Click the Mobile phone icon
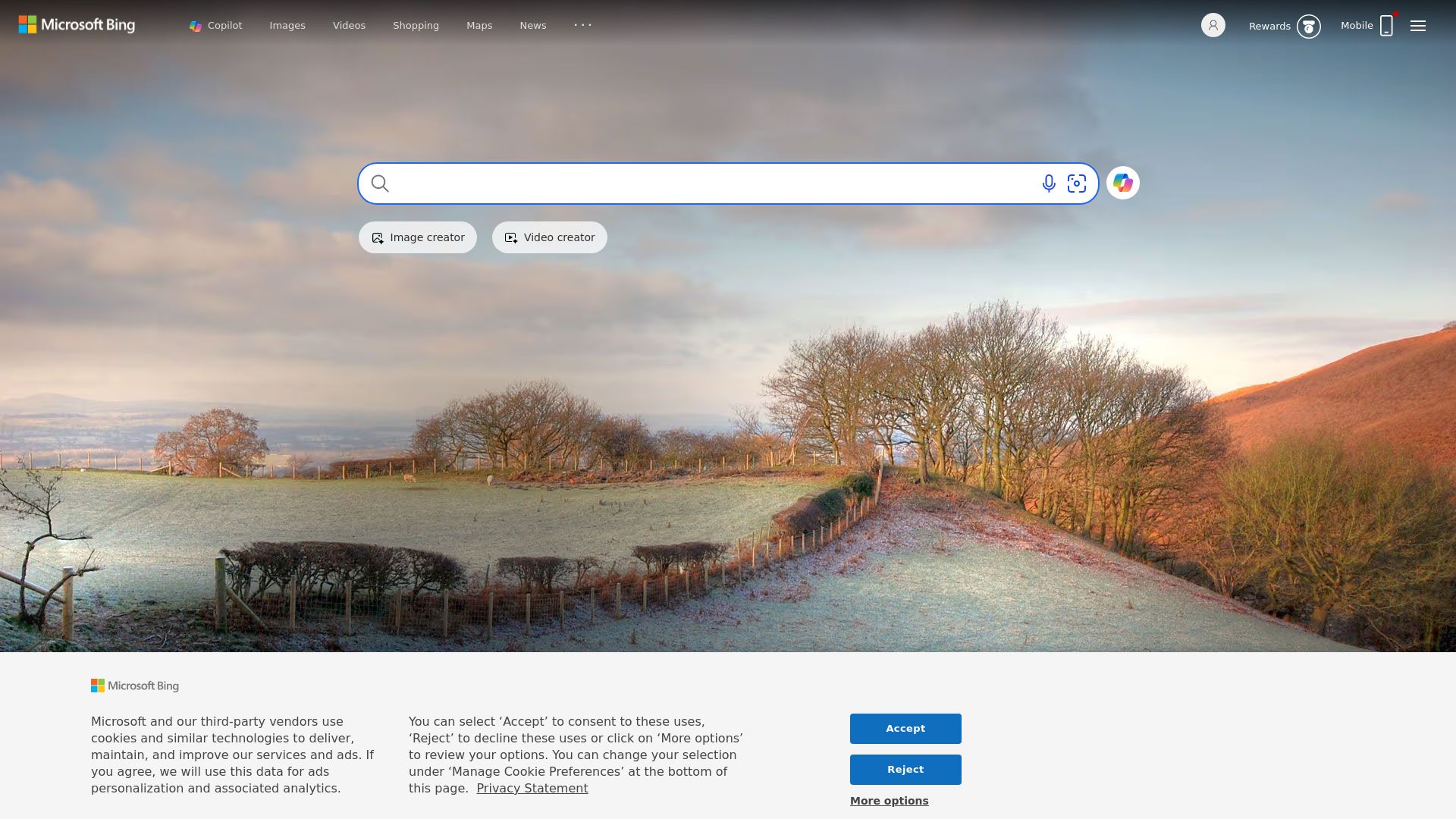Screen dimensions: 1456x819 point(1386,25)
